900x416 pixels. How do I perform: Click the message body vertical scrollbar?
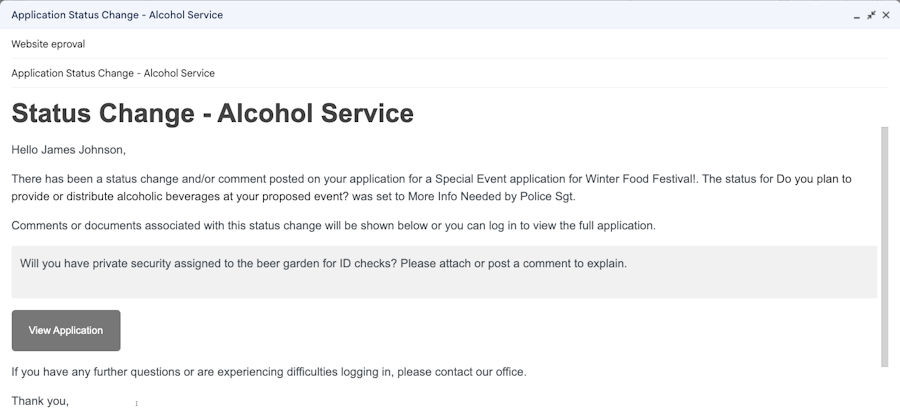[885, 247]
